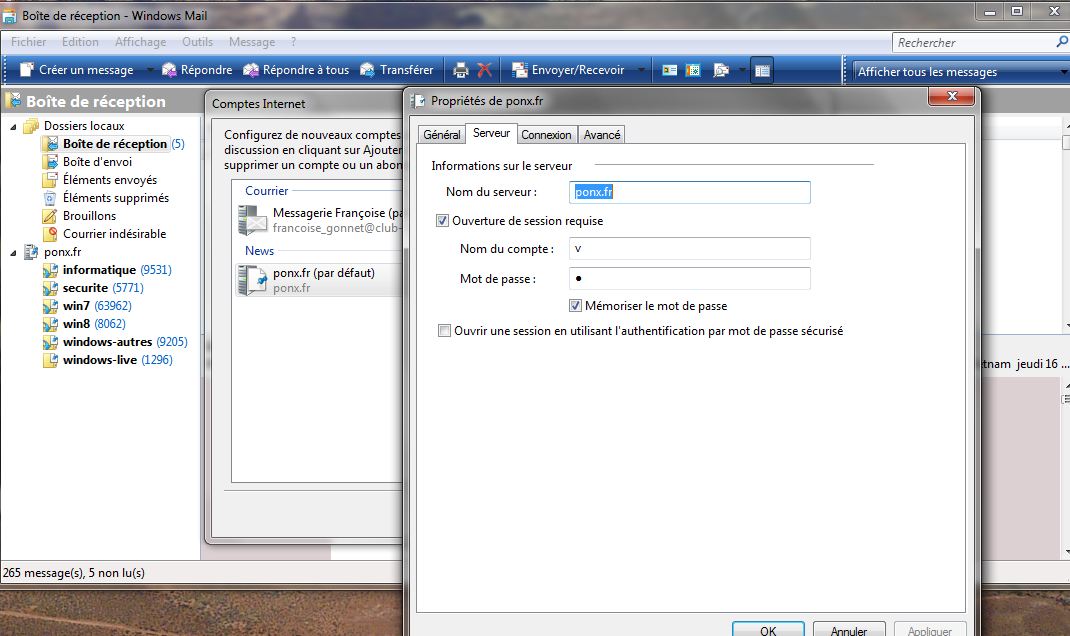Click the Éléments supprimés recycle icon

click(50, 198)
